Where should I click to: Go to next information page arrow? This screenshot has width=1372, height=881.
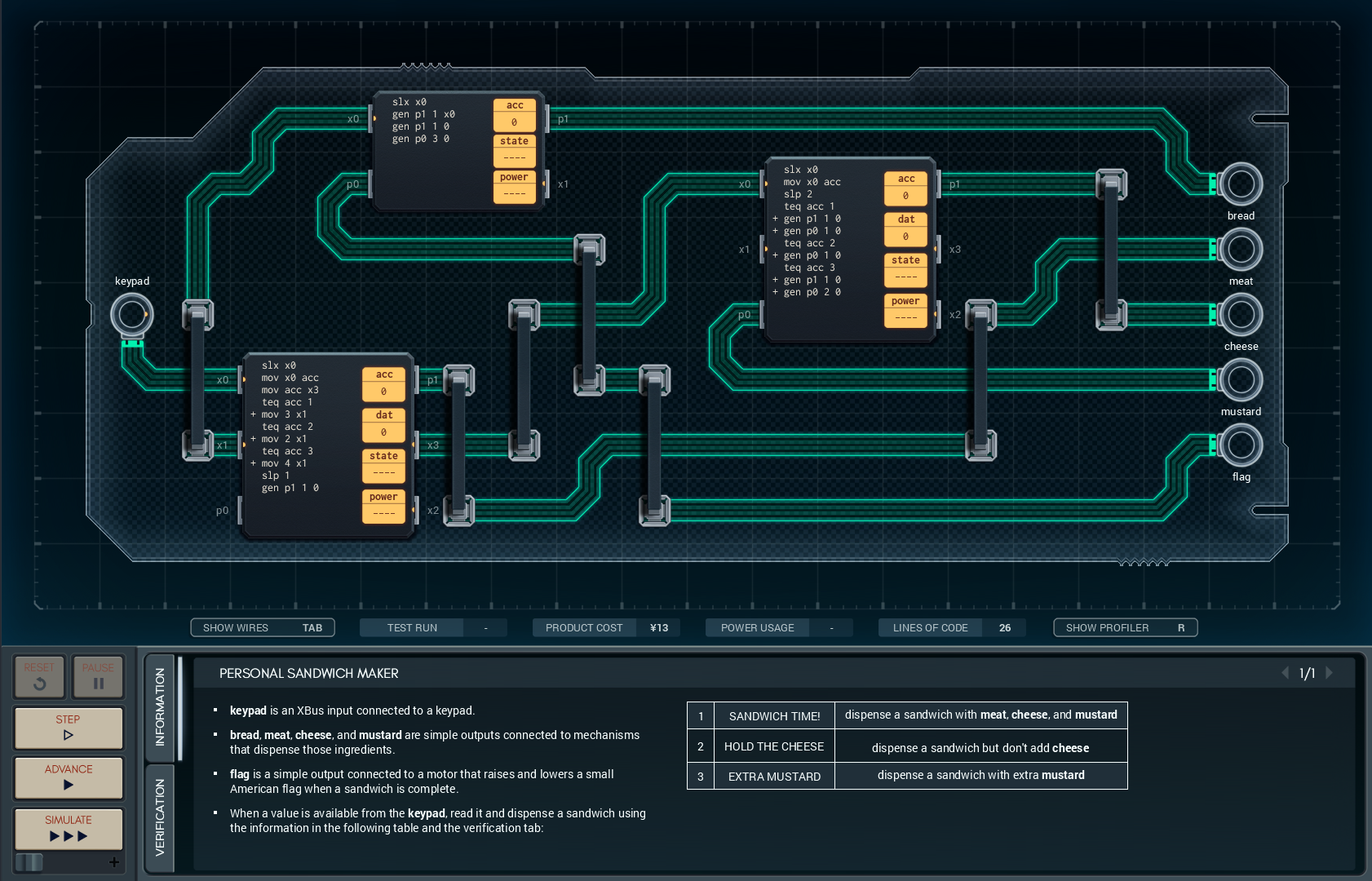point(1330,673)
